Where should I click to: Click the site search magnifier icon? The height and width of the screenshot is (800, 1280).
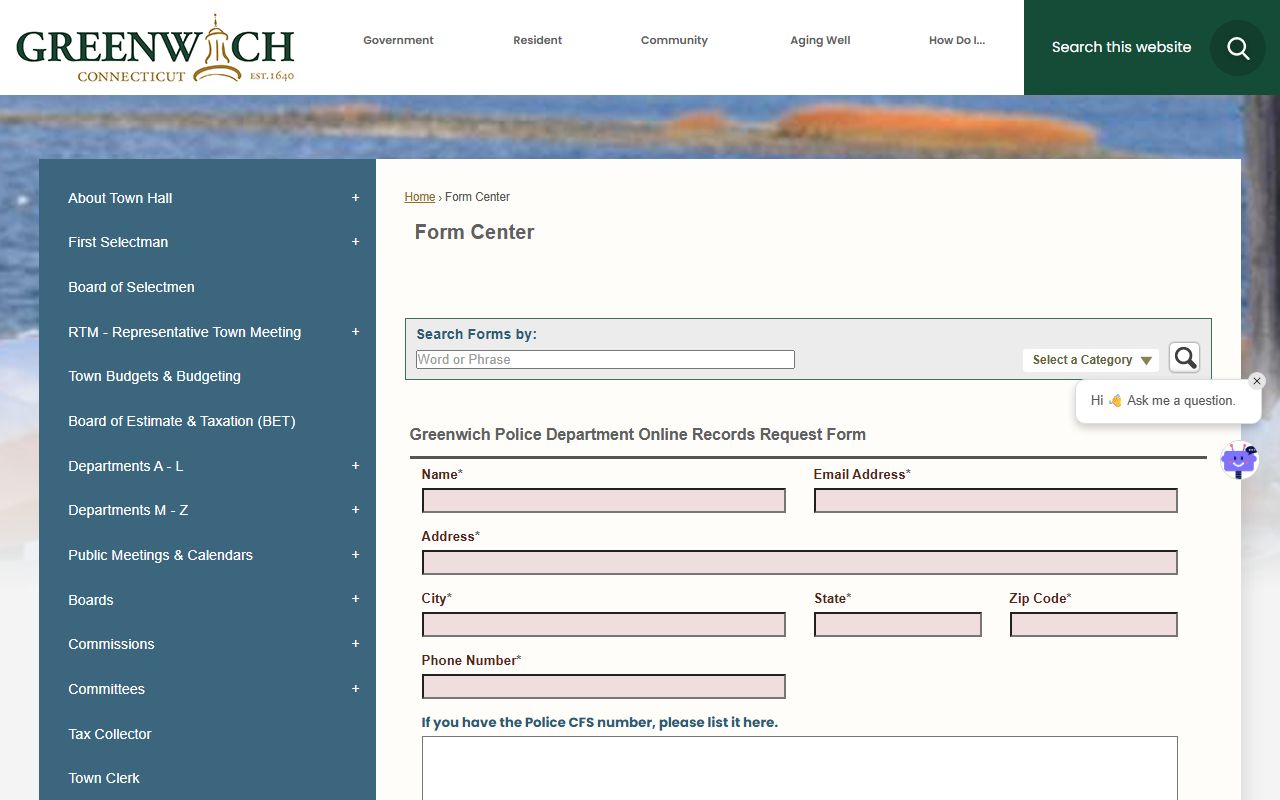coord(1238,48)
